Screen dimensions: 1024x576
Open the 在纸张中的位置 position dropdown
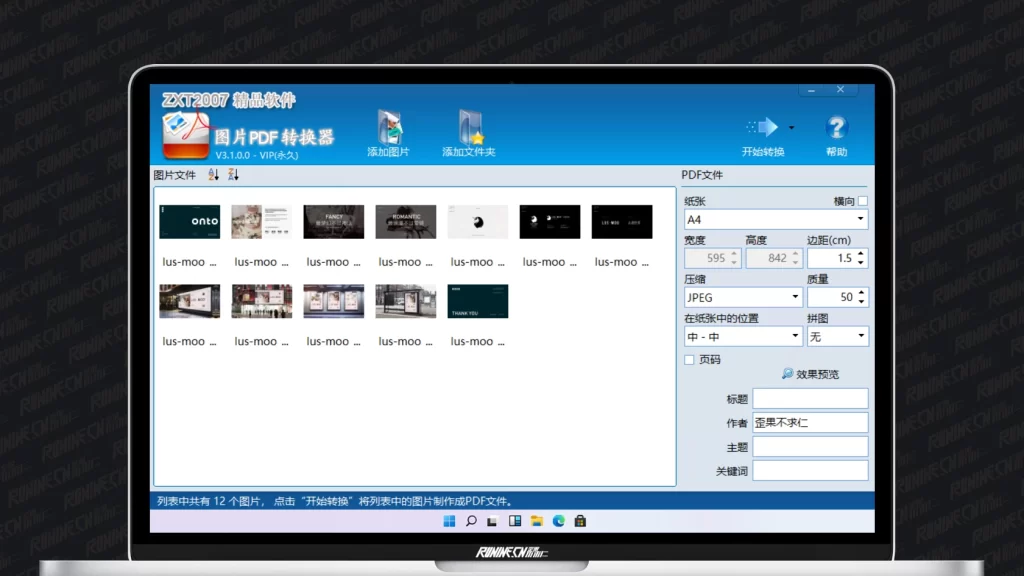tap(796, 337)
